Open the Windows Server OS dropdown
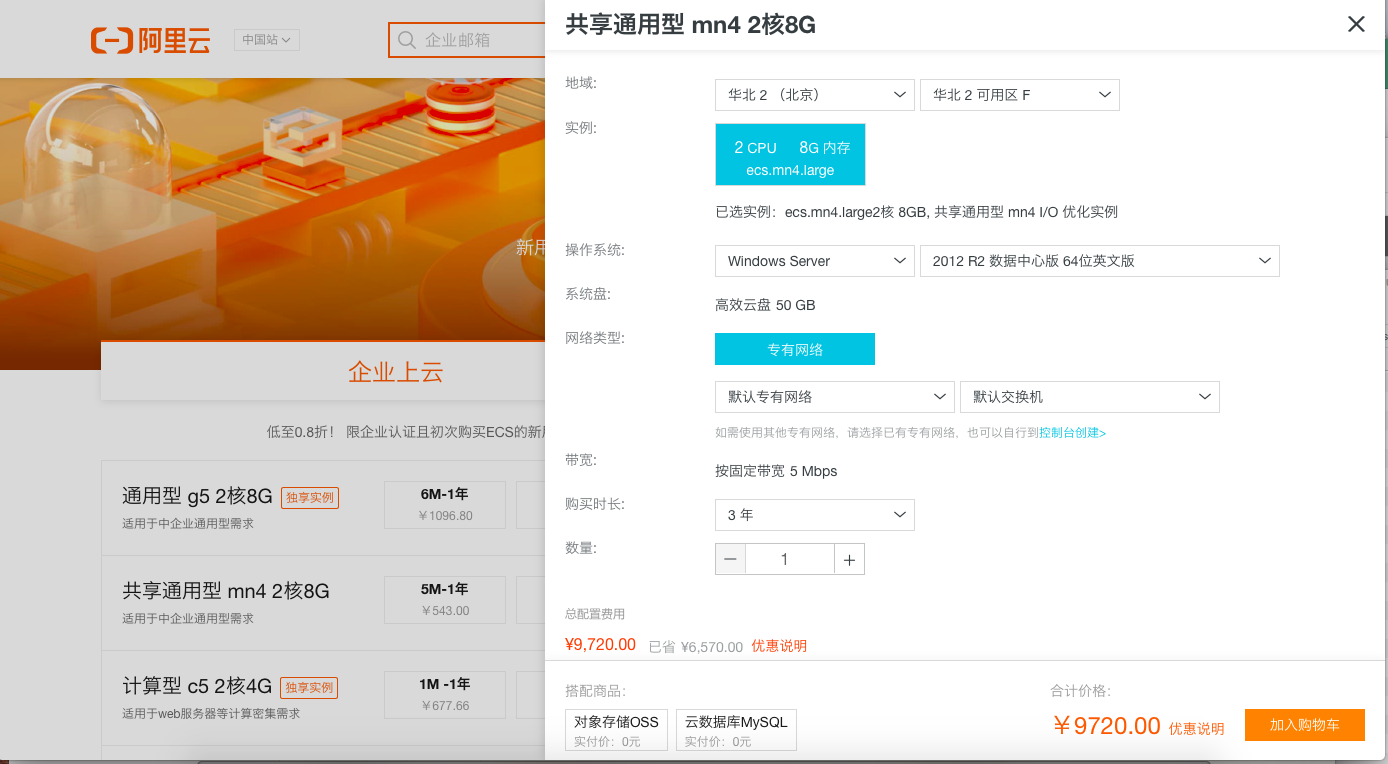Image resolution: width=1388 pixels, height=764 pixels. [815, 261]
